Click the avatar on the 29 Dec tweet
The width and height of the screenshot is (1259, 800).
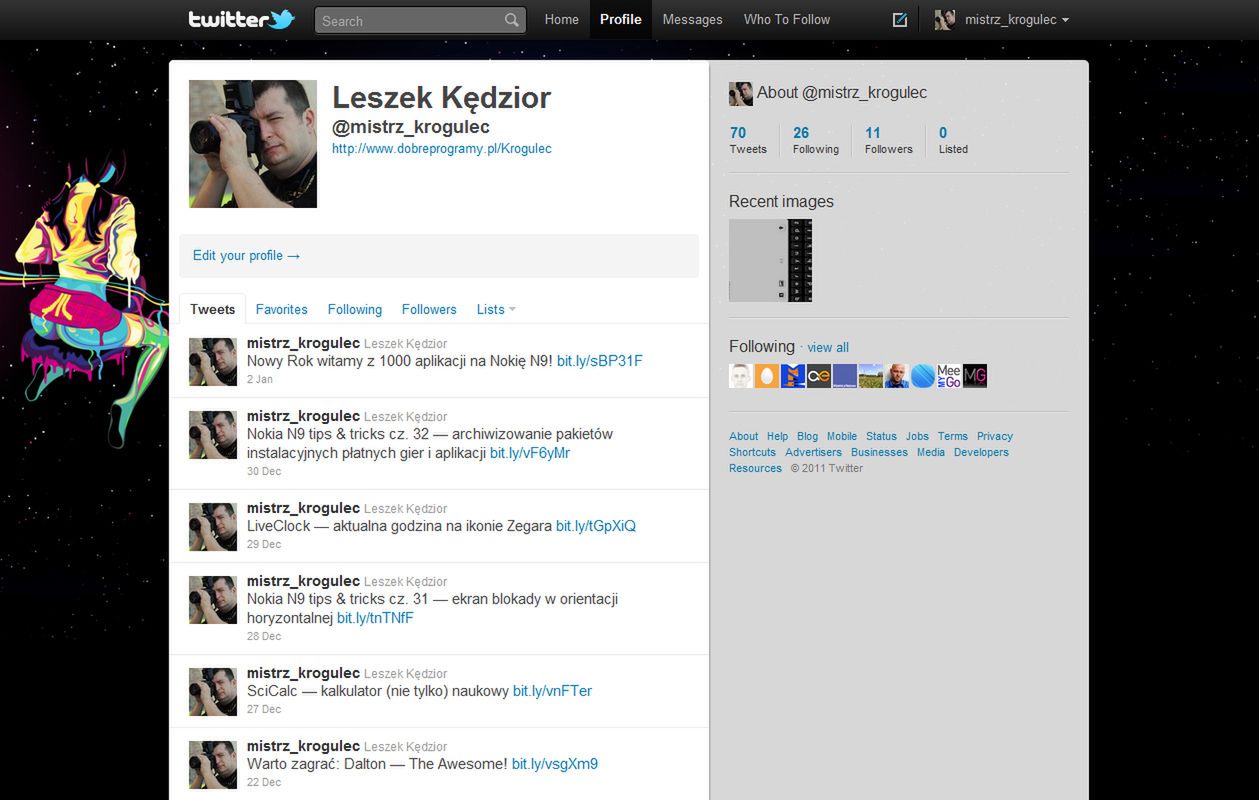pyautogui.click(x=213, y=527)
